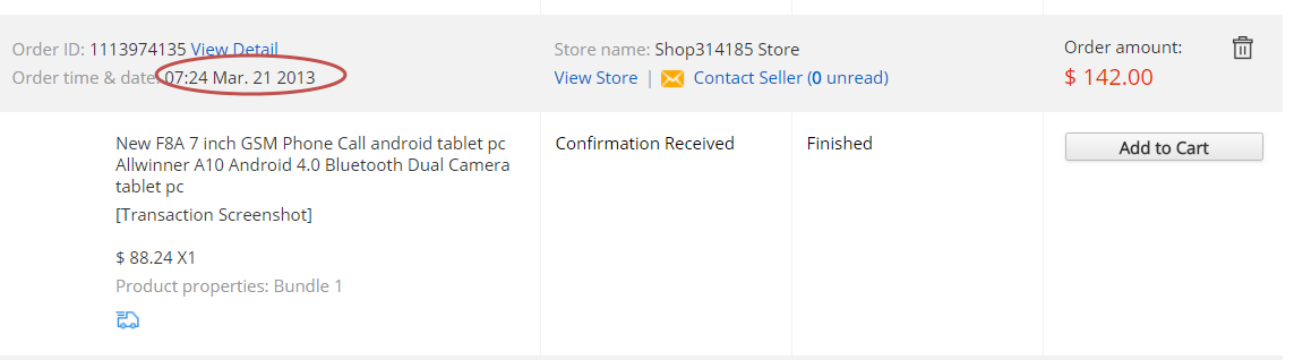Open the New F8A tablet product title
The image size is (1303, 360).
point(313,165)
